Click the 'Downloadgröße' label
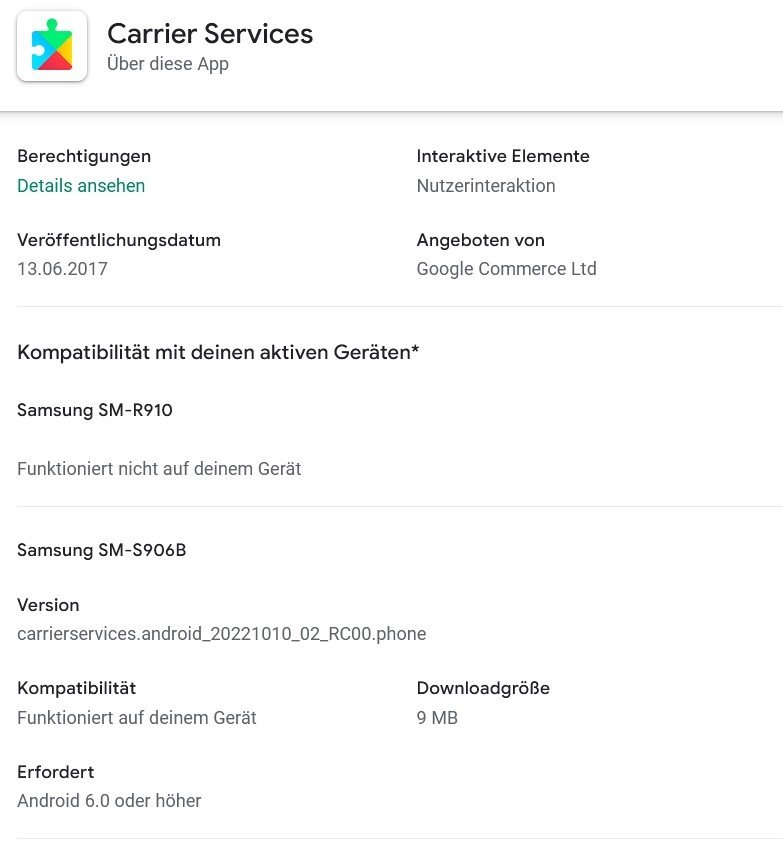This screenshot has width=783, height=842. [x=483, y=688]
